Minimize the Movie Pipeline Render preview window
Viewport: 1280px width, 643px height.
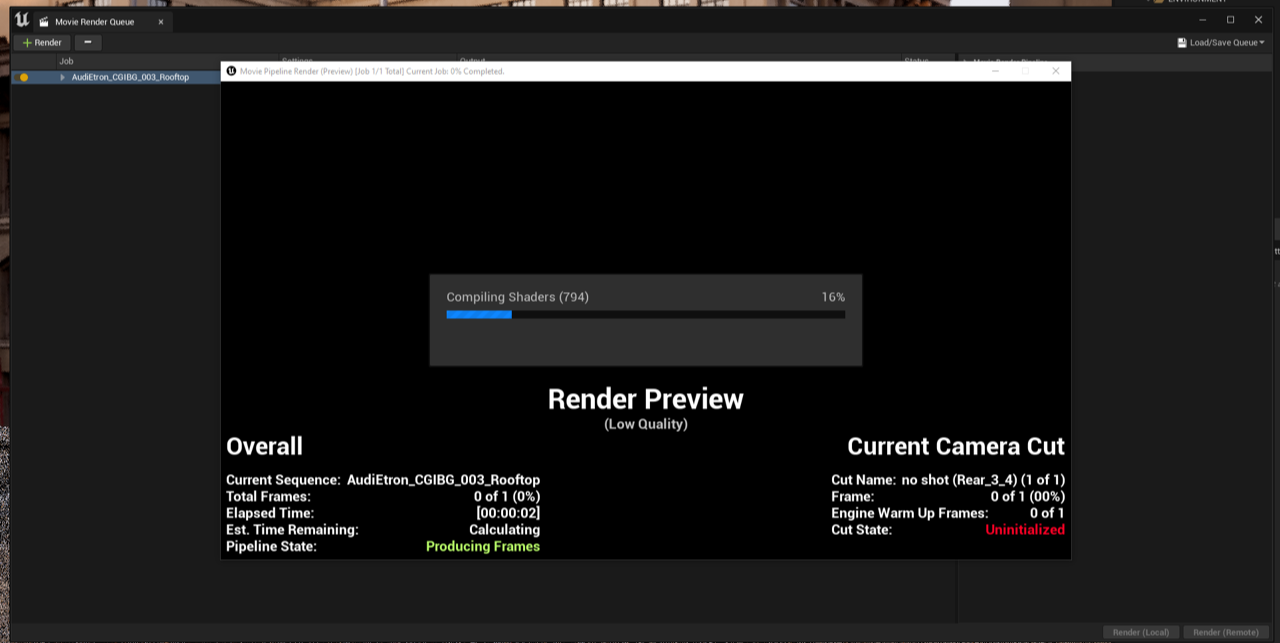click(995, 71)
